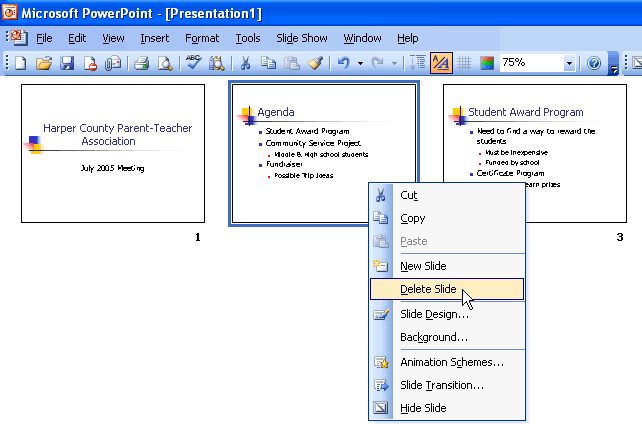Save the presentation using the floppy disk icon

click(x=67, y=63)
